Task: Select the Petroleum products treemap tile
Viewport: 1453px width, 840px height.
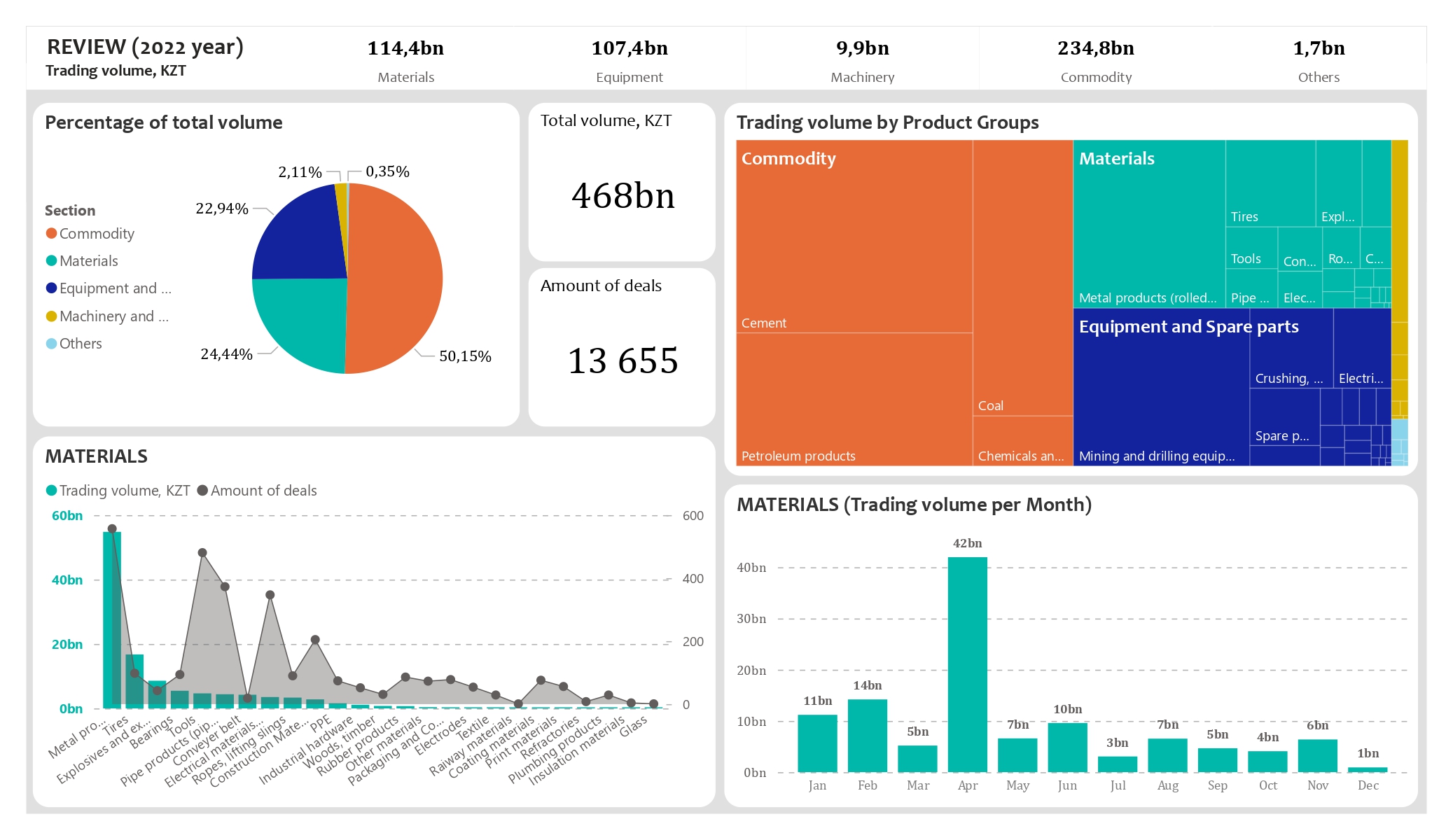Action: (854, 399)
